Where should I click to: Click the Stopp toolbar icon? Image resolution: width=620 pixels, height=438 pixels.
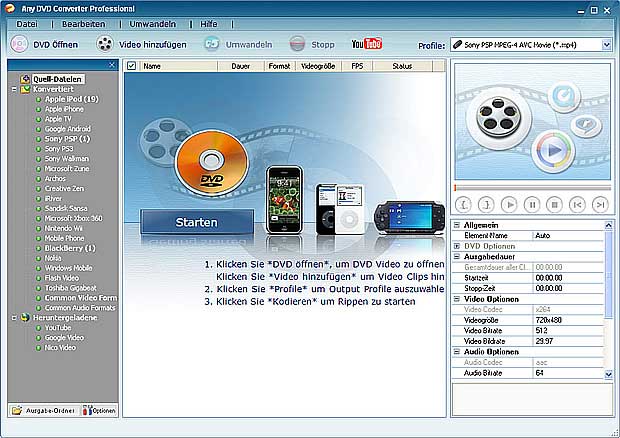[x=297, y=44]
